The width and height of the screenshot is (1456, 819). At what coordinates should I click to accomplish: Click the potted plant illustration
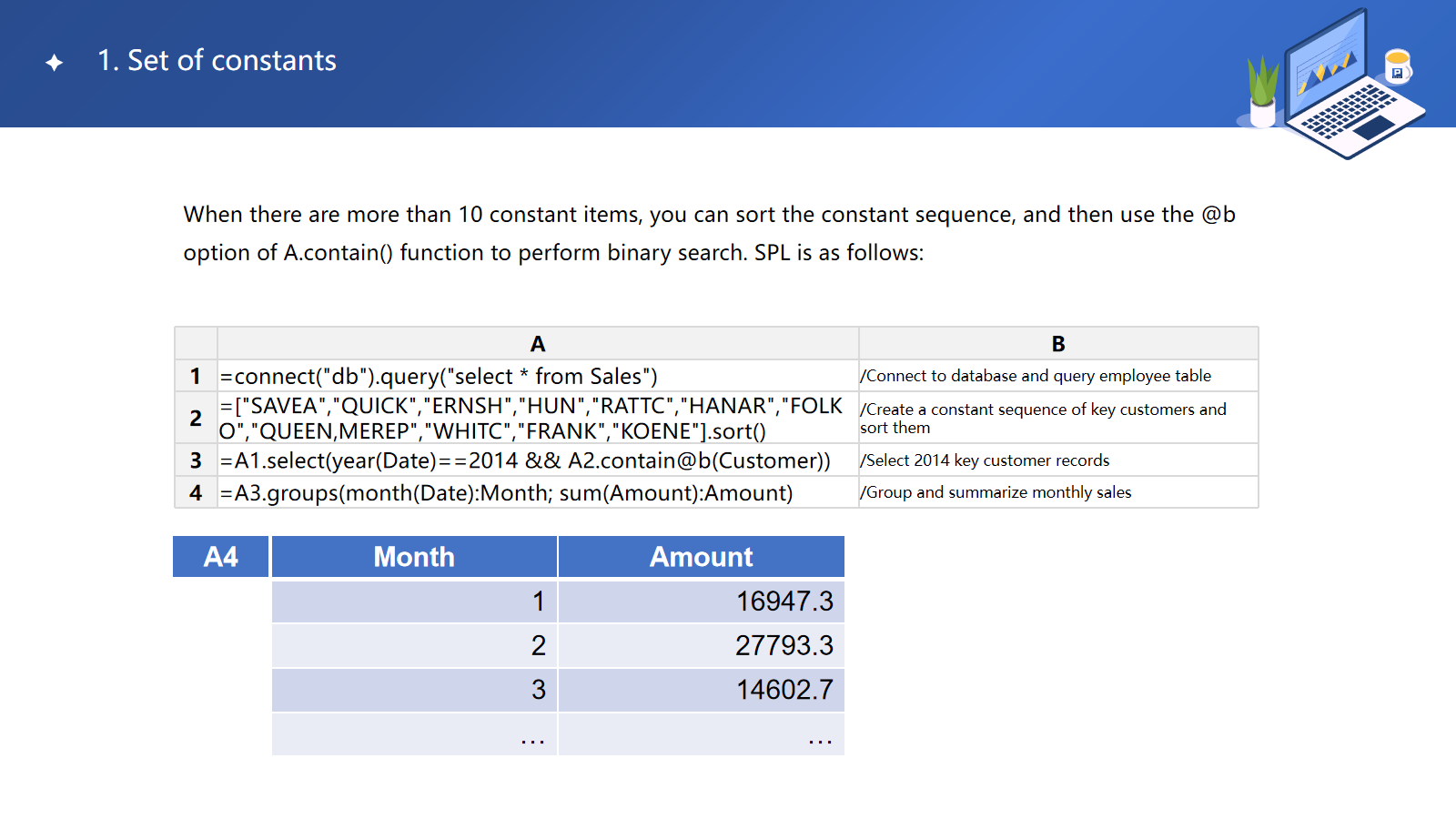[1262, 91]
